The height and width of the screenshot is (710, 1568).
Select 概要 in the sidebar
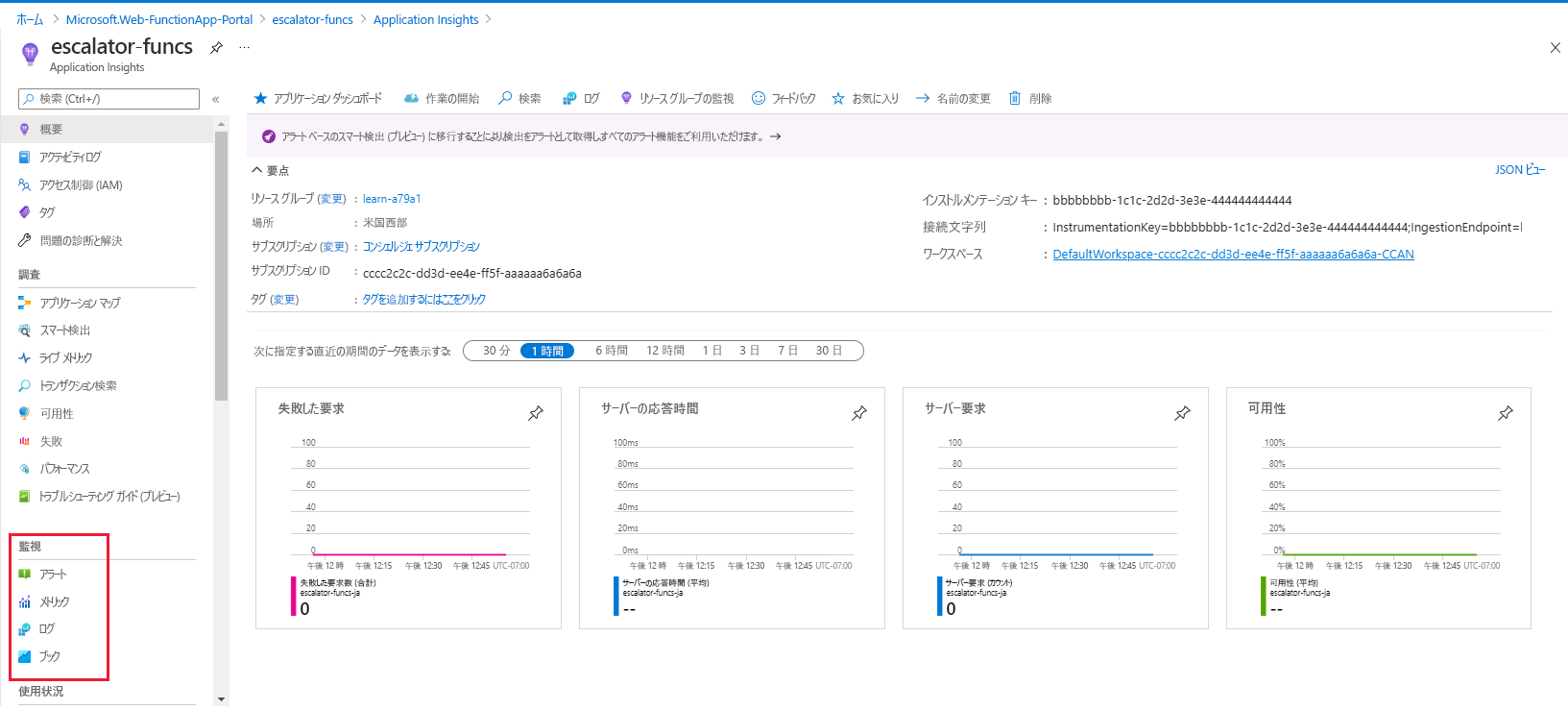(x=107, y=129)
